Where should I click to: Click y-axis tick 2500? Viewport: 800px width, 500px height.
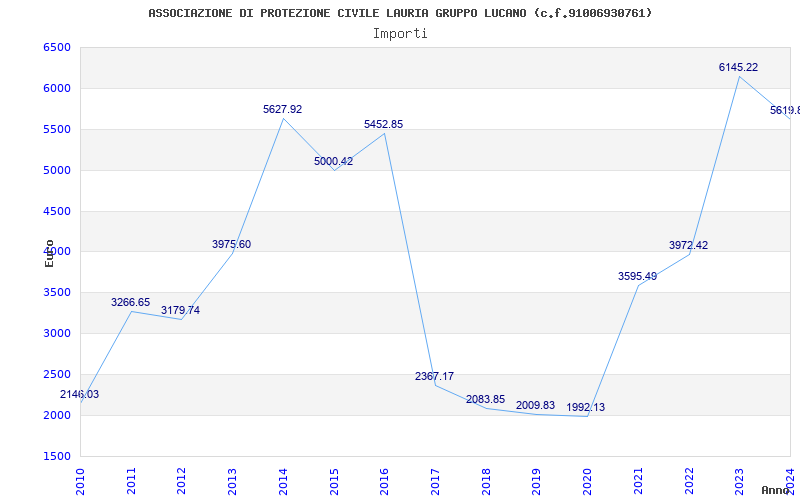57,374
